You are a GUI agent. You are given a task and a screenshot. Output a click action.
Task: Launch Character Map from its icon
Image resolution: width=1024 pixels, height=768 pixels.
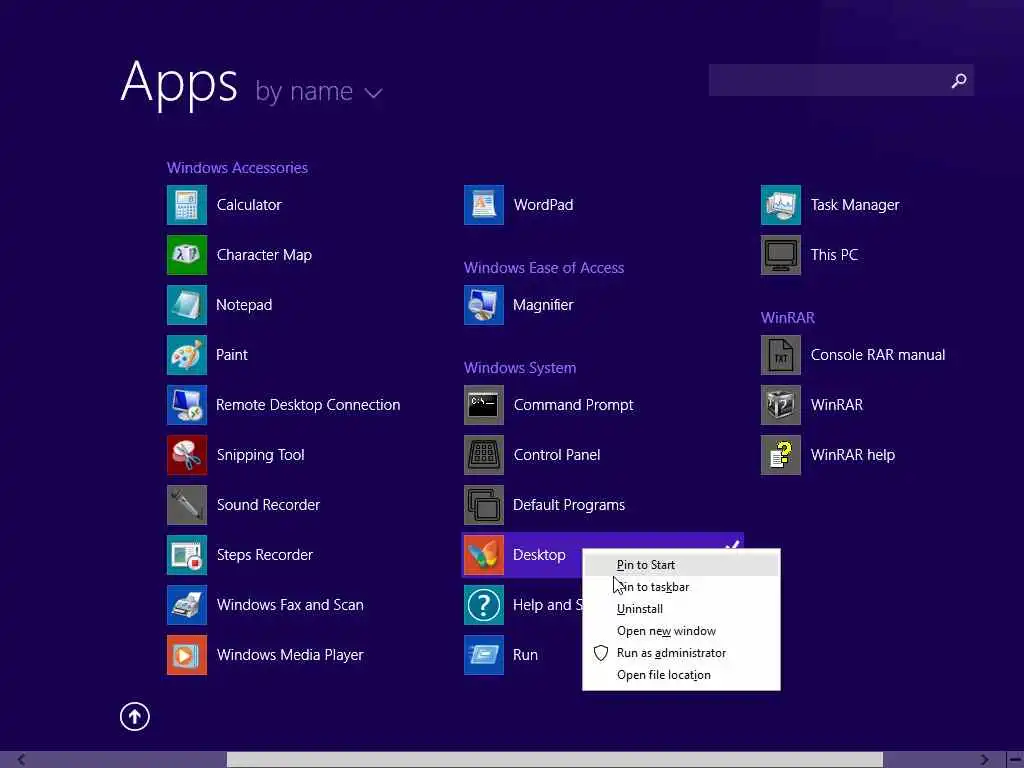187,255
